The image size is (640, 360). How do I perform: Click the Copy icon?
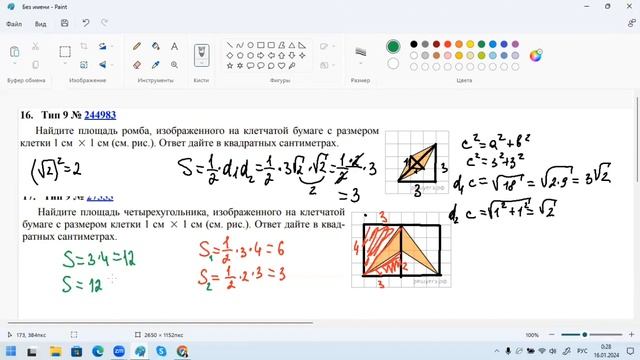36,64
